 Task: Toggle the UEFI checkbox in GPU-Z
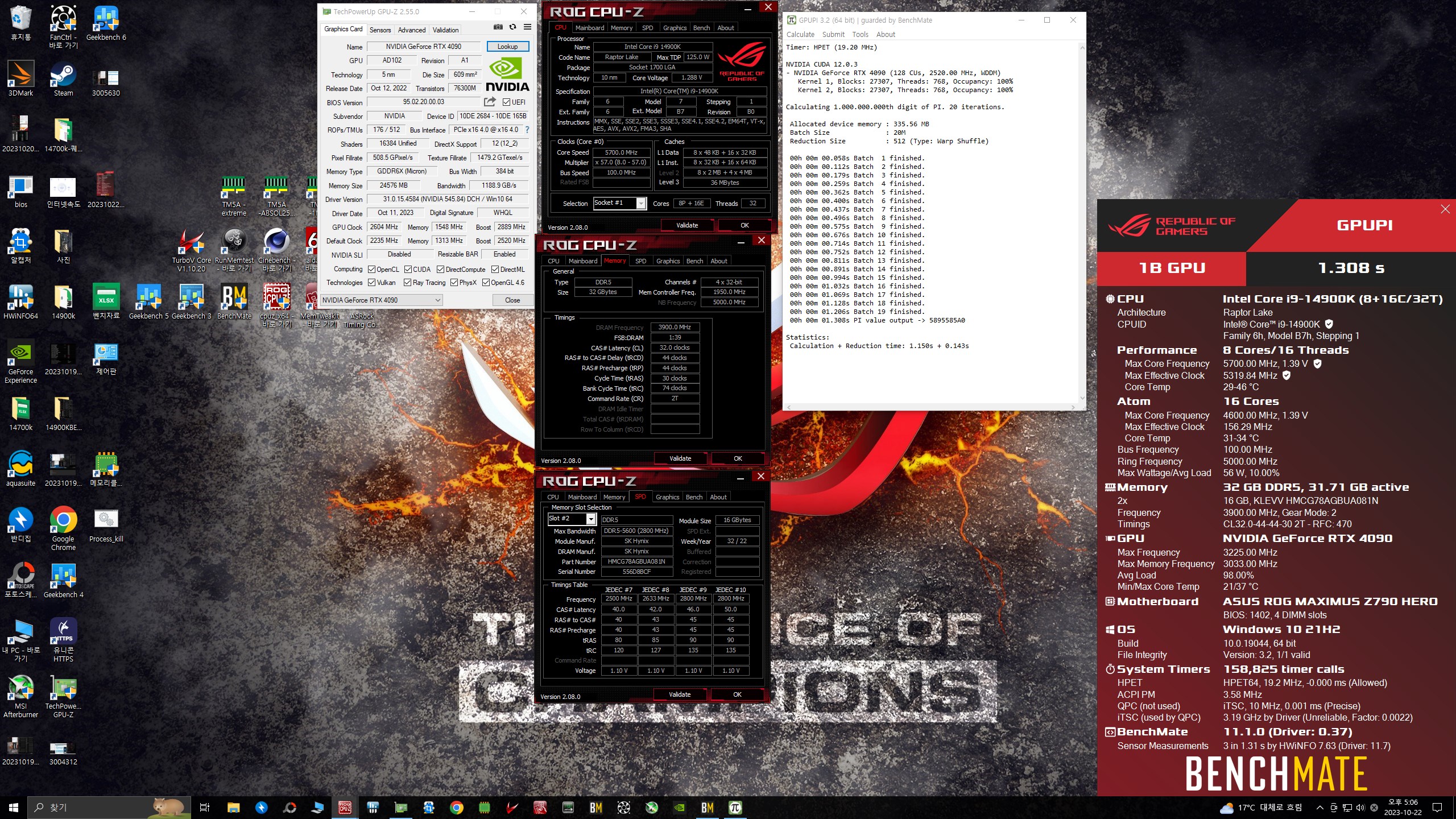pos(507,102)
